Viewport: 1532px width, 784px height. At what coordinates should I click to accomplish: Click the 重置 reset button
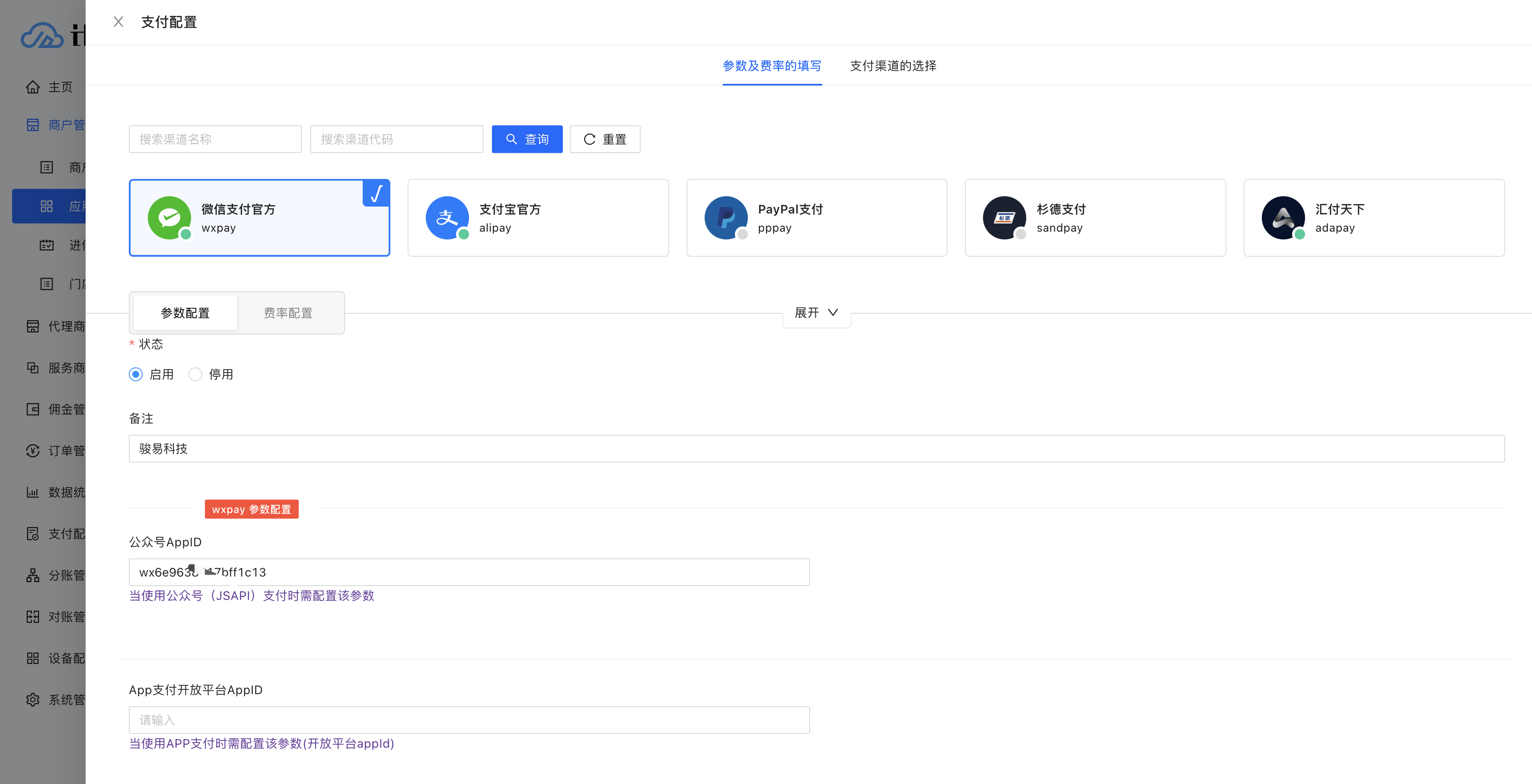tap(605, 139)
